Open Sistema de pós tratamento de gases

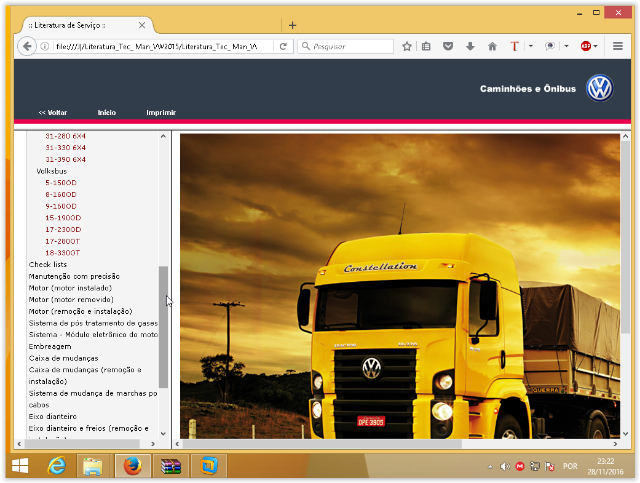click(x=93, y=323)
